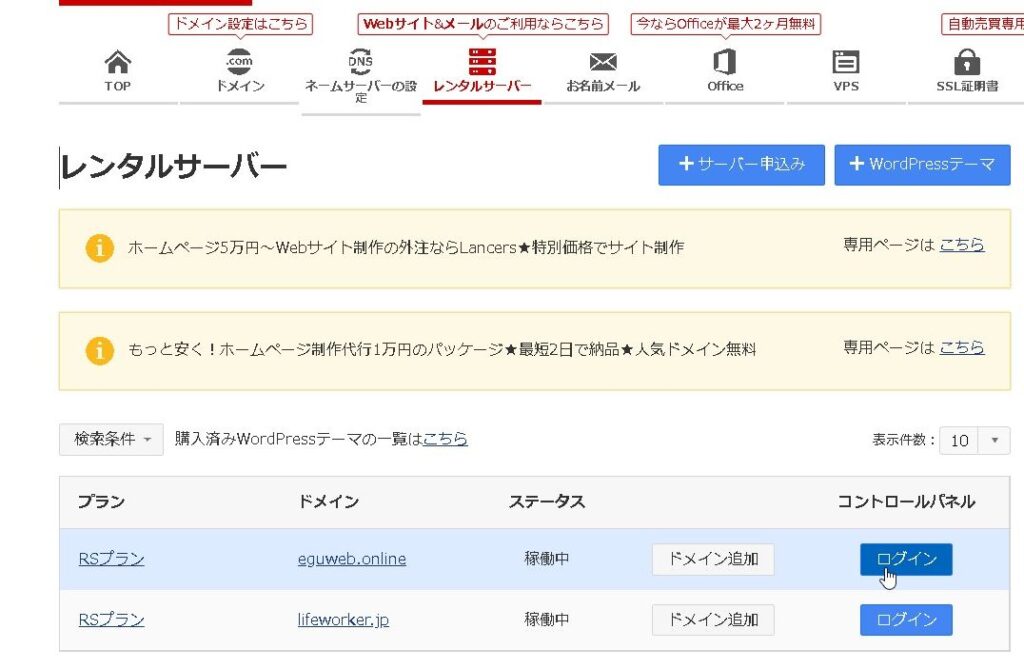Open the VPS icon
This screenshot has width=1024, height=669.
tap(846, 64)
